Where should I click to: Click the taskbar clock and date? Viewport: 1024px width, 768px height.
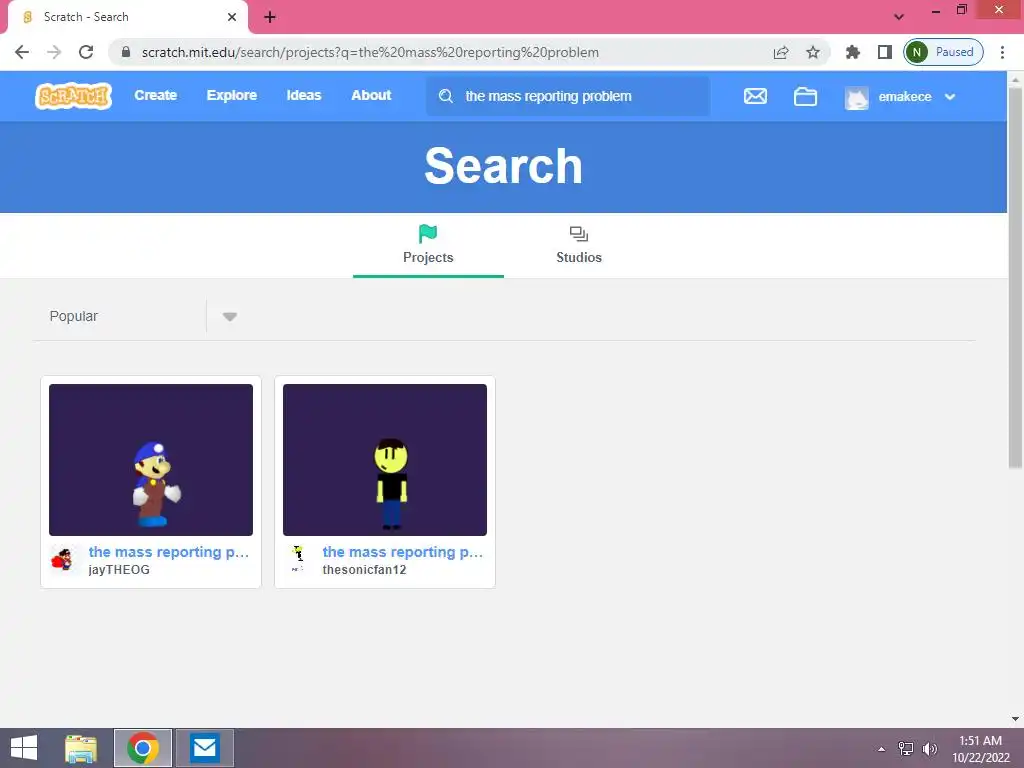click(x=980, y=748)
